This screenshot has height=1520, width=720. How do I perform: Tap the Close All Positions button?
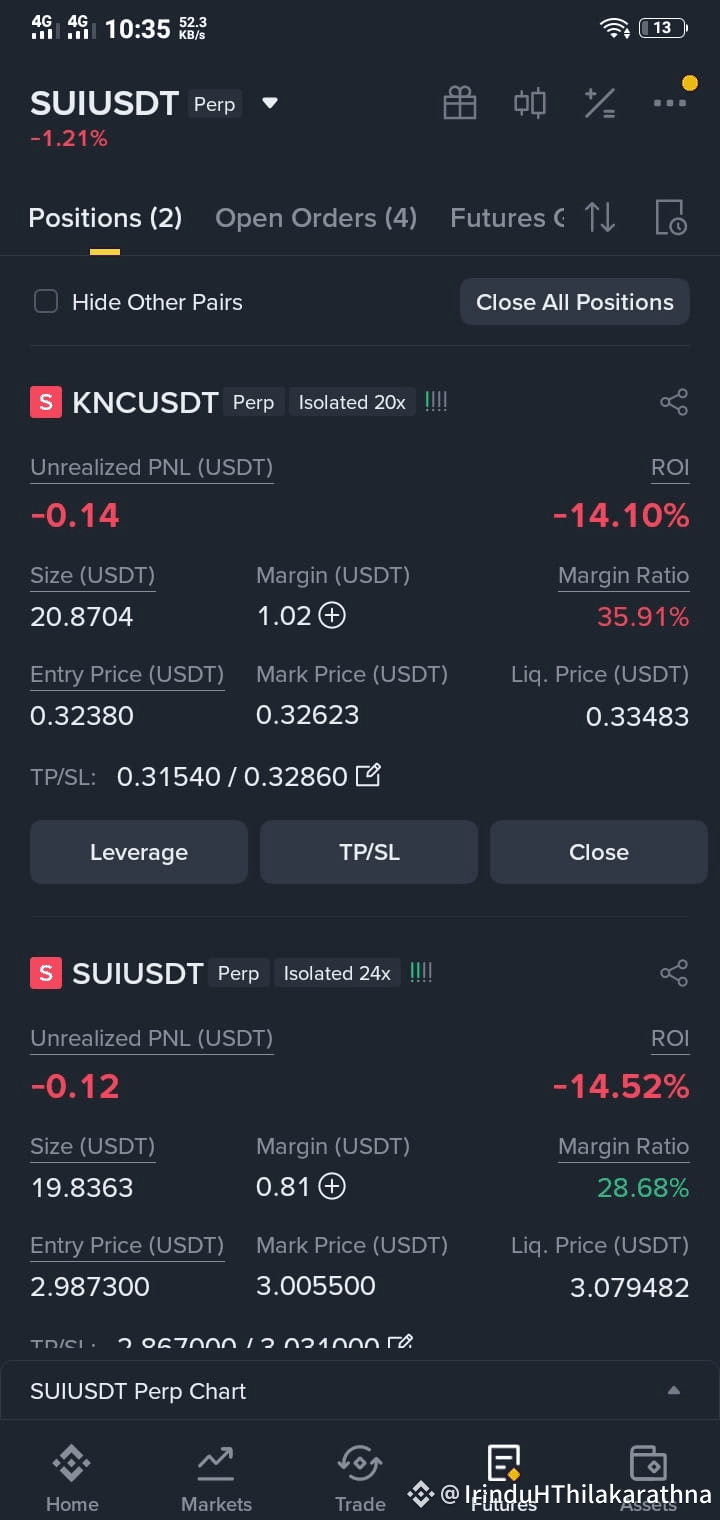click(575, 302)
